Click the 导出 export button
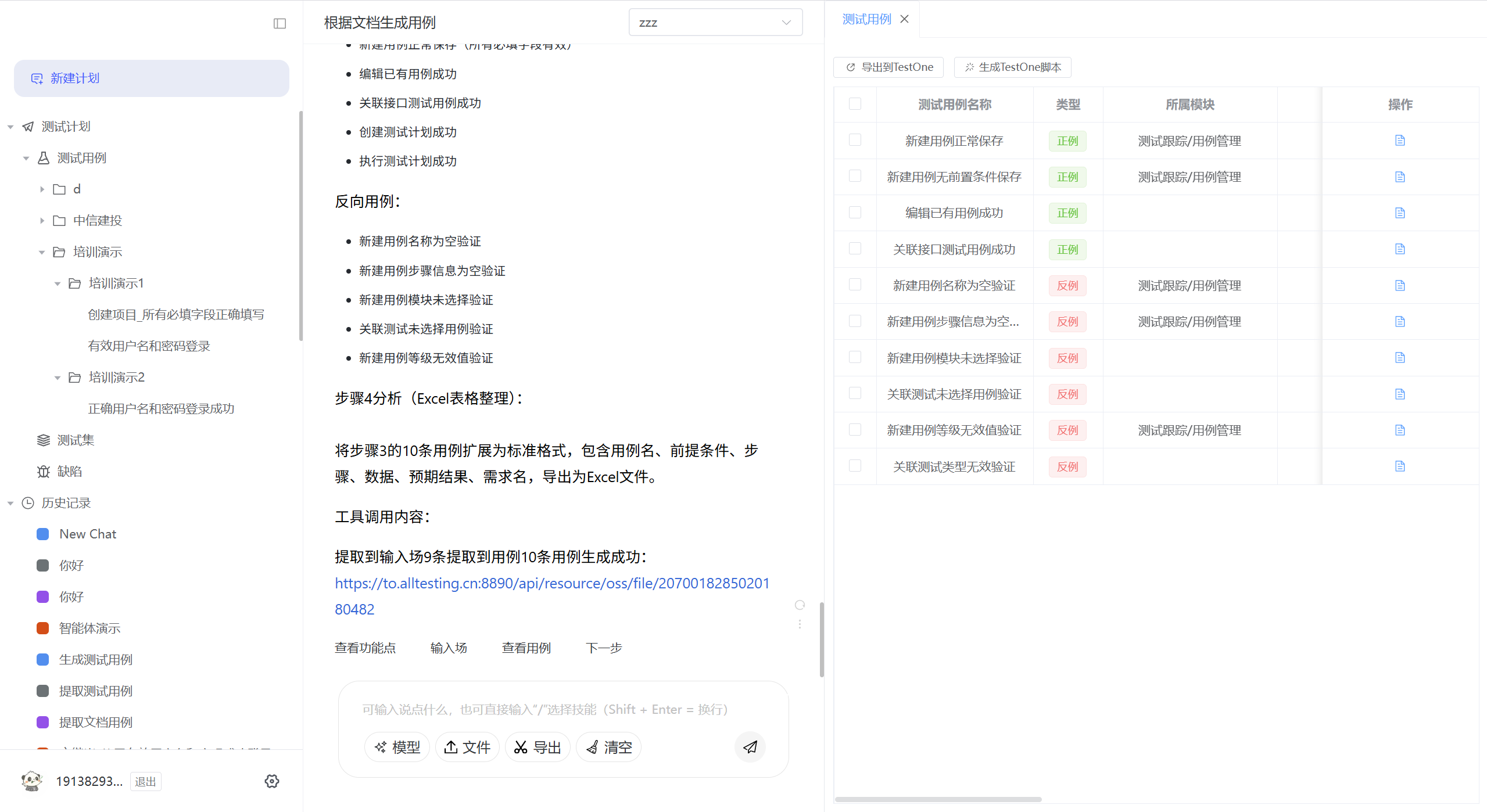This screenshot has height=812, width=1487. click(x=538, y=748)
